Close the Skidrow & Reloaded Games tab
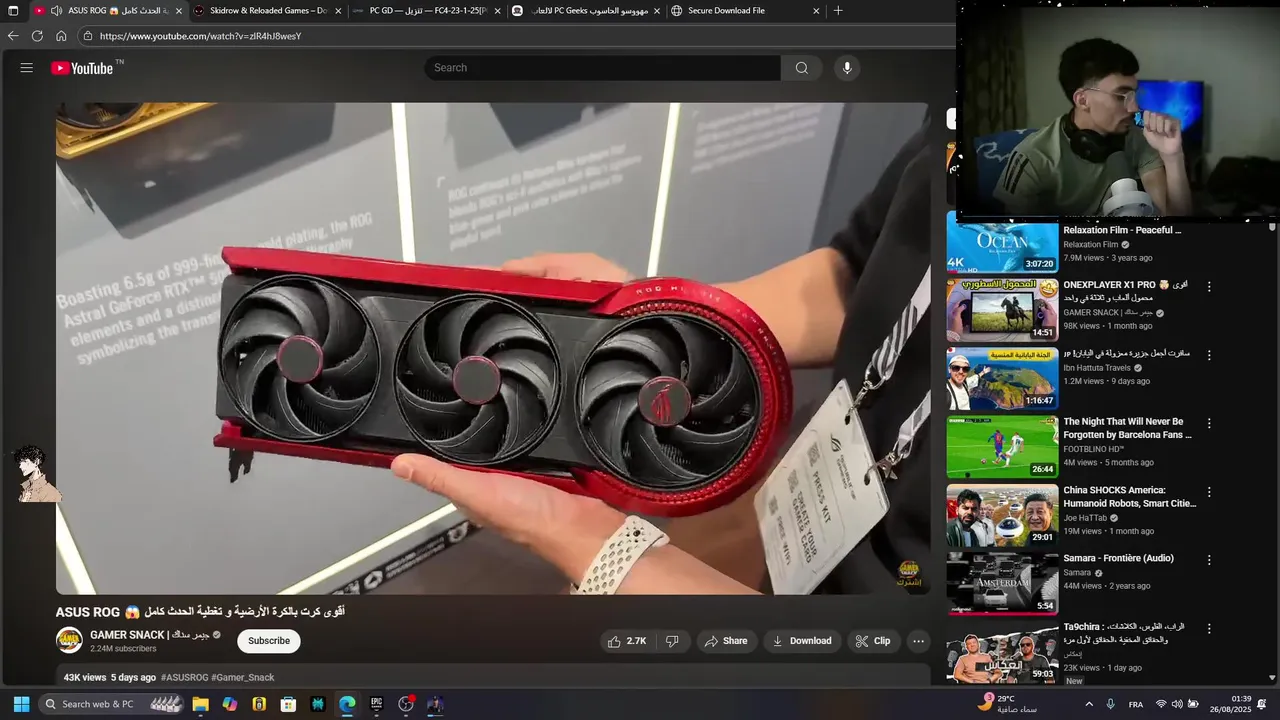The image size is (1280, 720). click(x=338, y=11)
